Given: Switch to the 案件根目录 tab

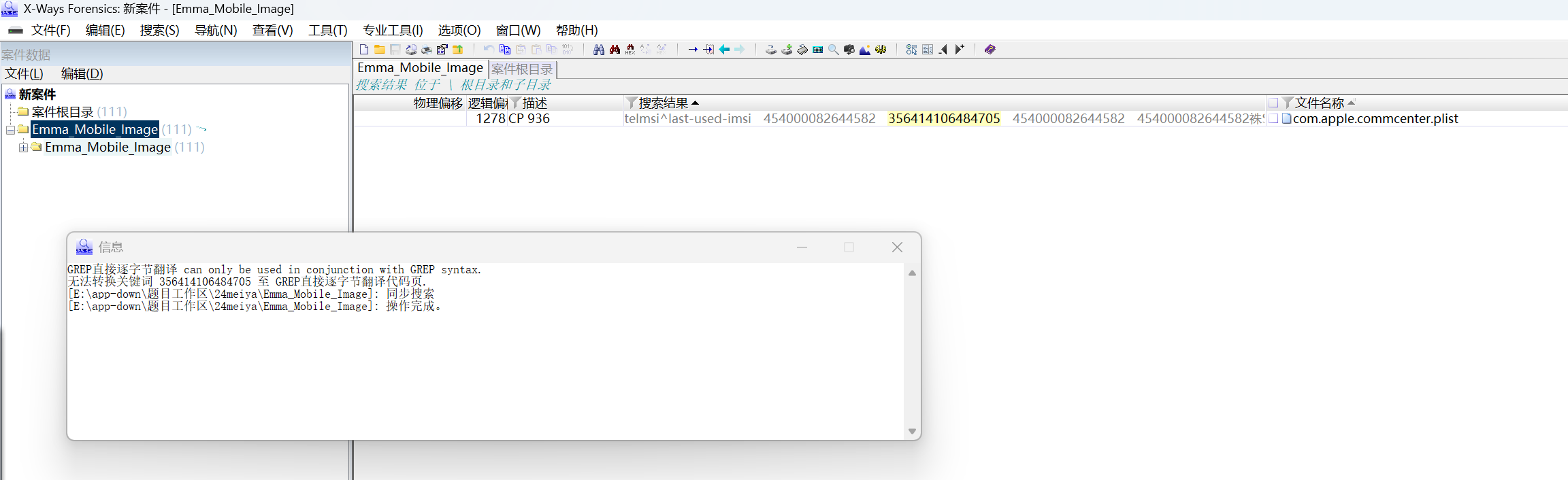Looking at the screenshot, I should [523, 69].
